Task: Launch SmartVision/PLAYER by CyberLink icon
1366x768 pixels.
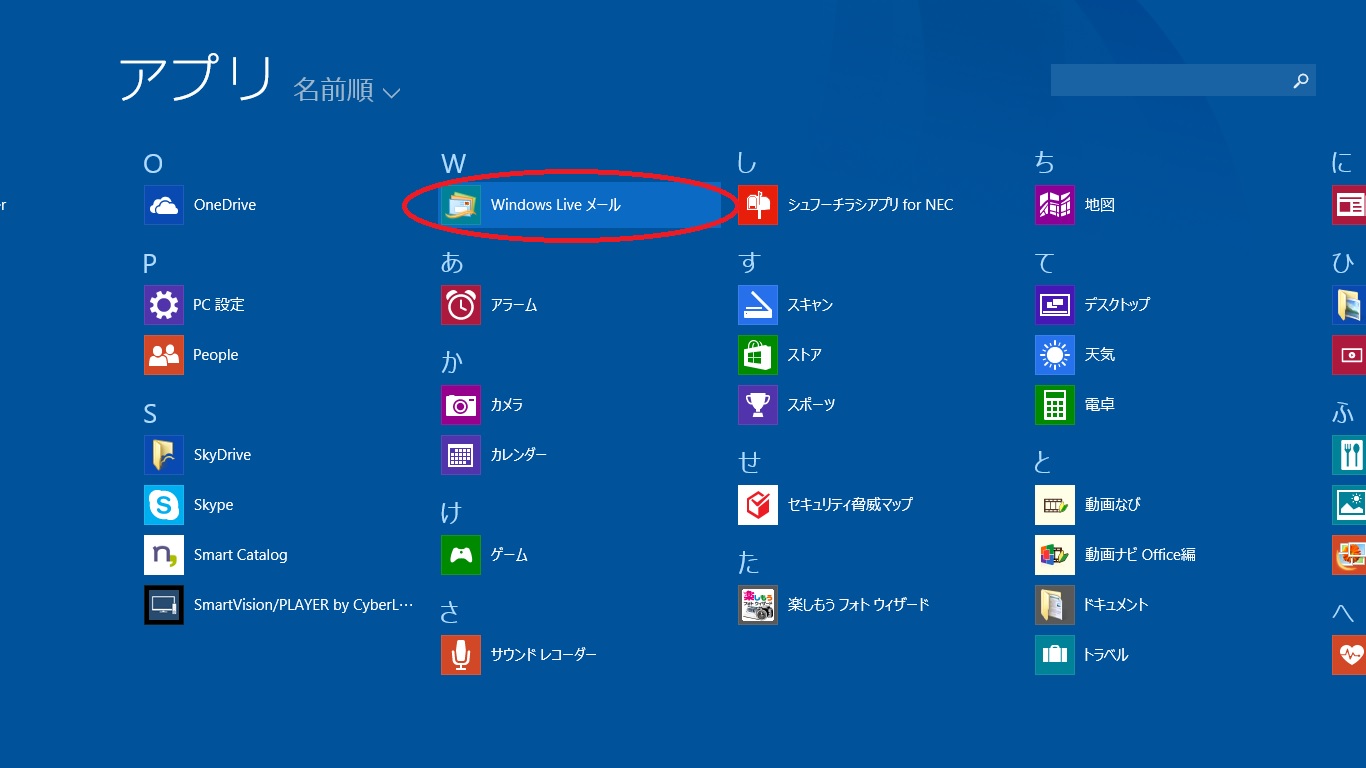Action: pos(164,605)
